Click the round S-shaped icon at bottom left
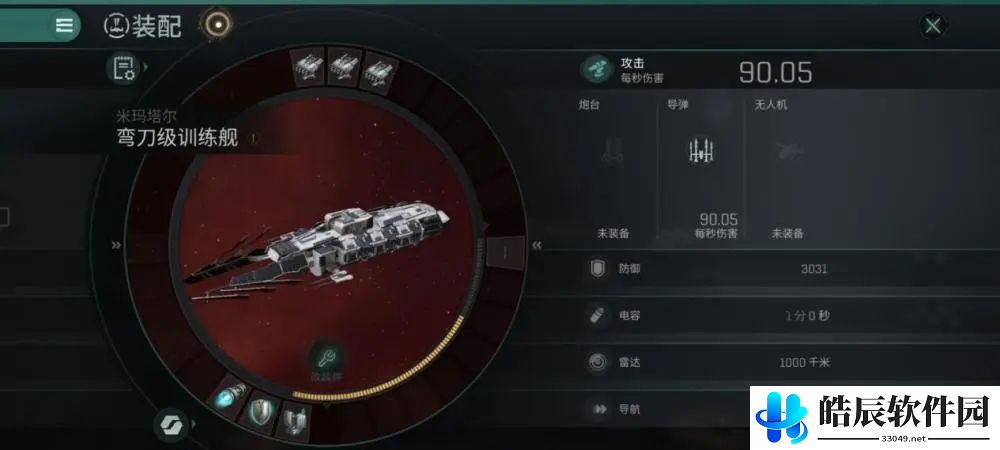1000x450 pixels. [x=171, y=425]
